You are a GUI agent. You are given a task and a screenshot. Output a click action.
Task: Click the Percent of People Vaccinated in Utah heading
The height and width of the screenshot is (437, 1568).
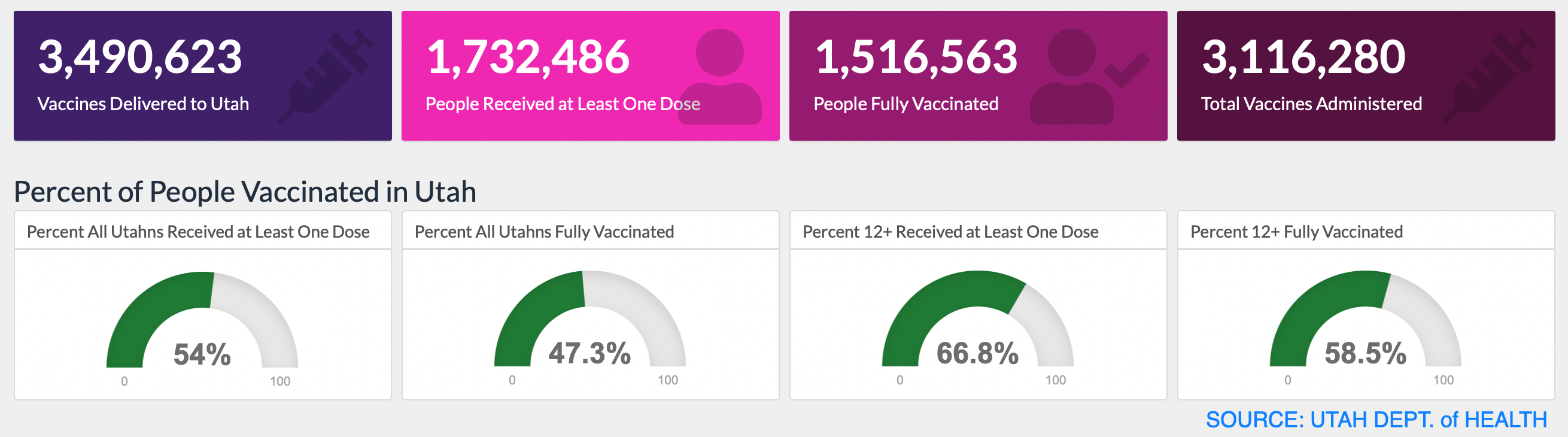click(245, 192)
